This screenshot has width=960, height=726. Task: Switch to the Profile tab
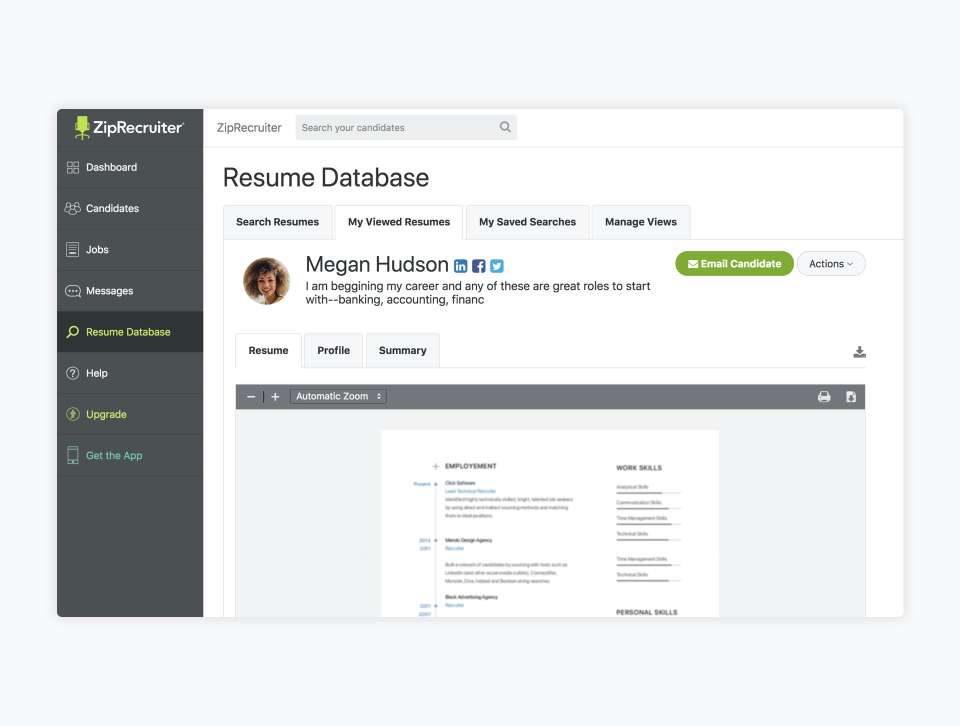pos(333,351)
